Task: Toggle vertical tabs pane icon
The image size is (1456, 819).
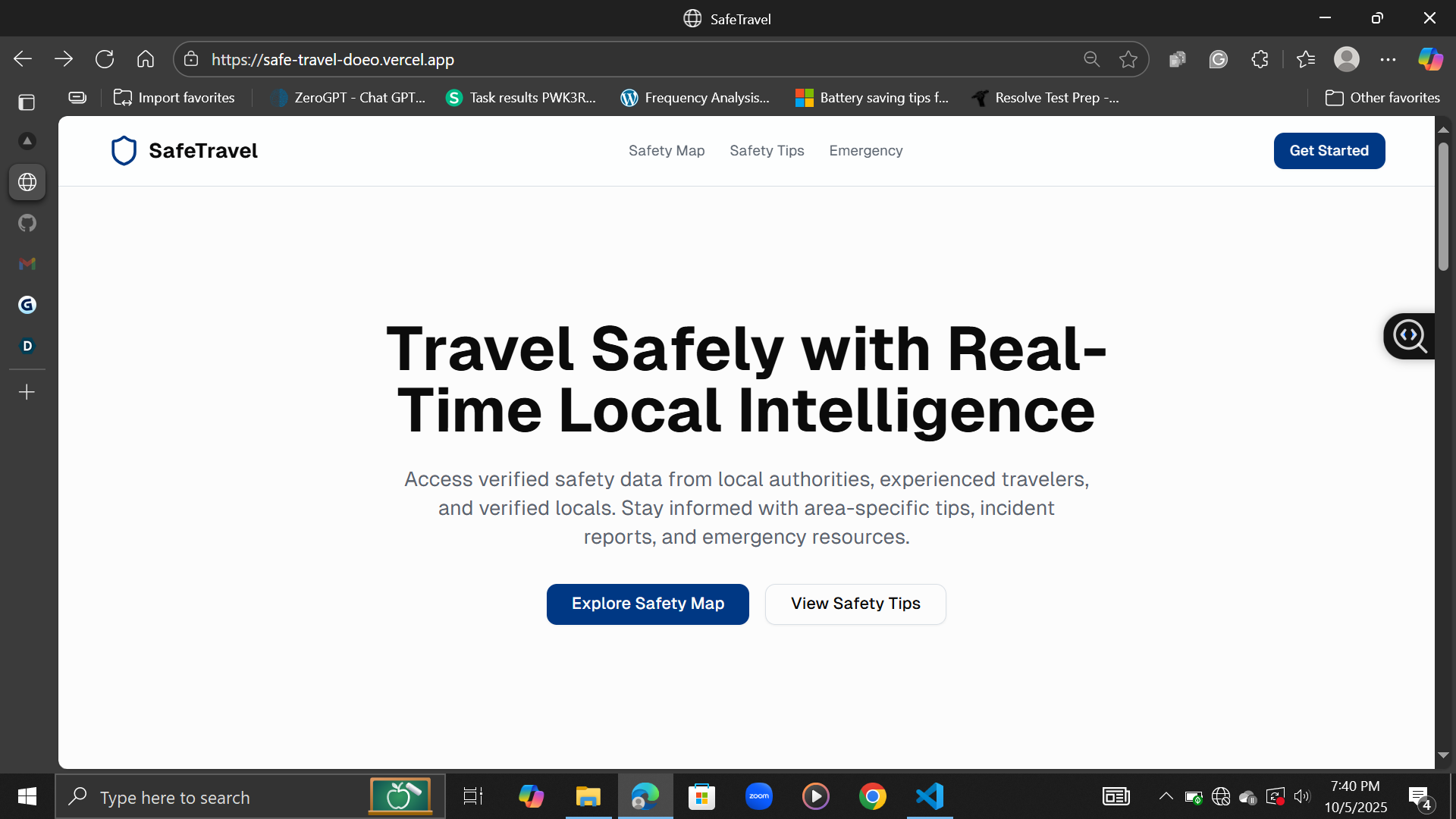Action: pos(27,102)
